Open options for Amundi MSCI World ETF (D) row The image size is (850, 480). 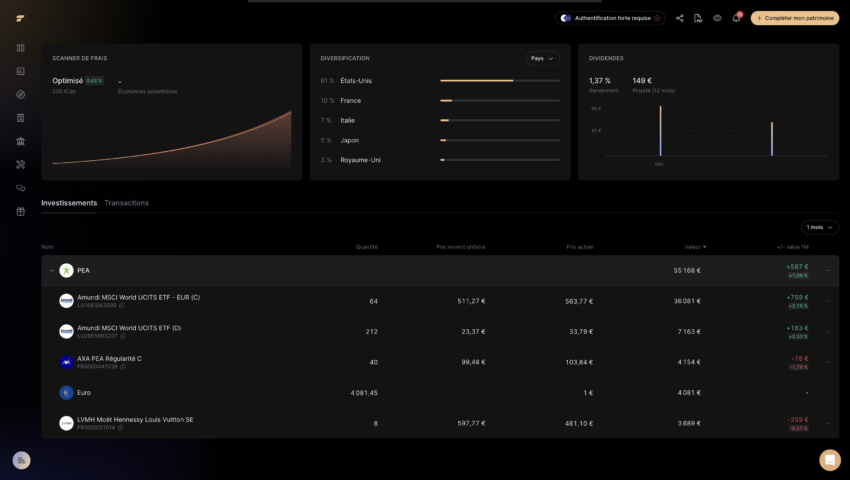tap(827, 331)
